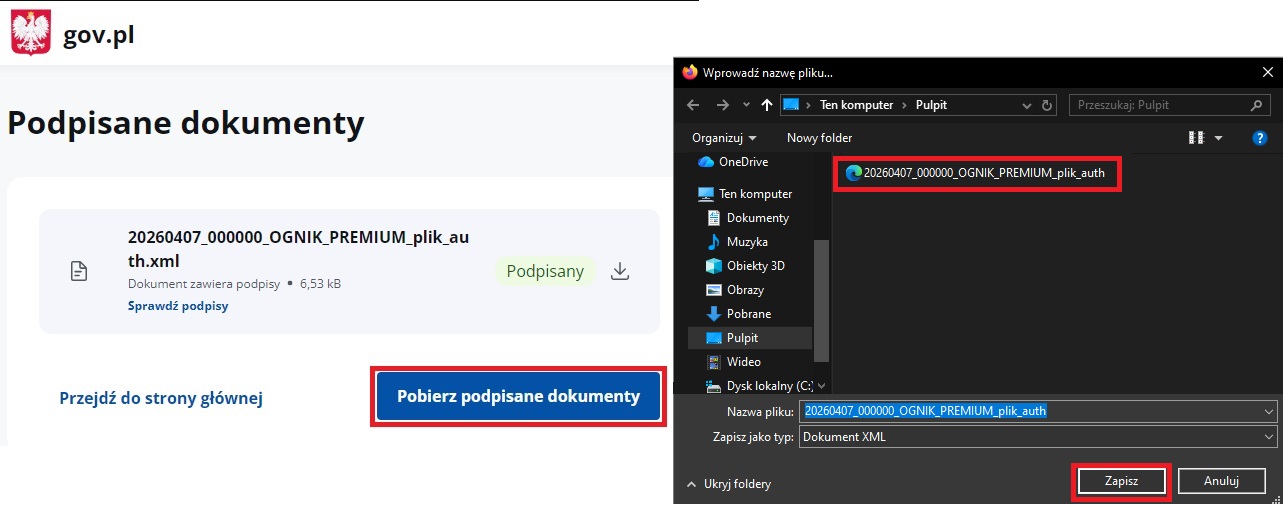Viewport: 1284px width, 505px height.
Task: Open the blue help question mark icon
Action: (1260, 138)
